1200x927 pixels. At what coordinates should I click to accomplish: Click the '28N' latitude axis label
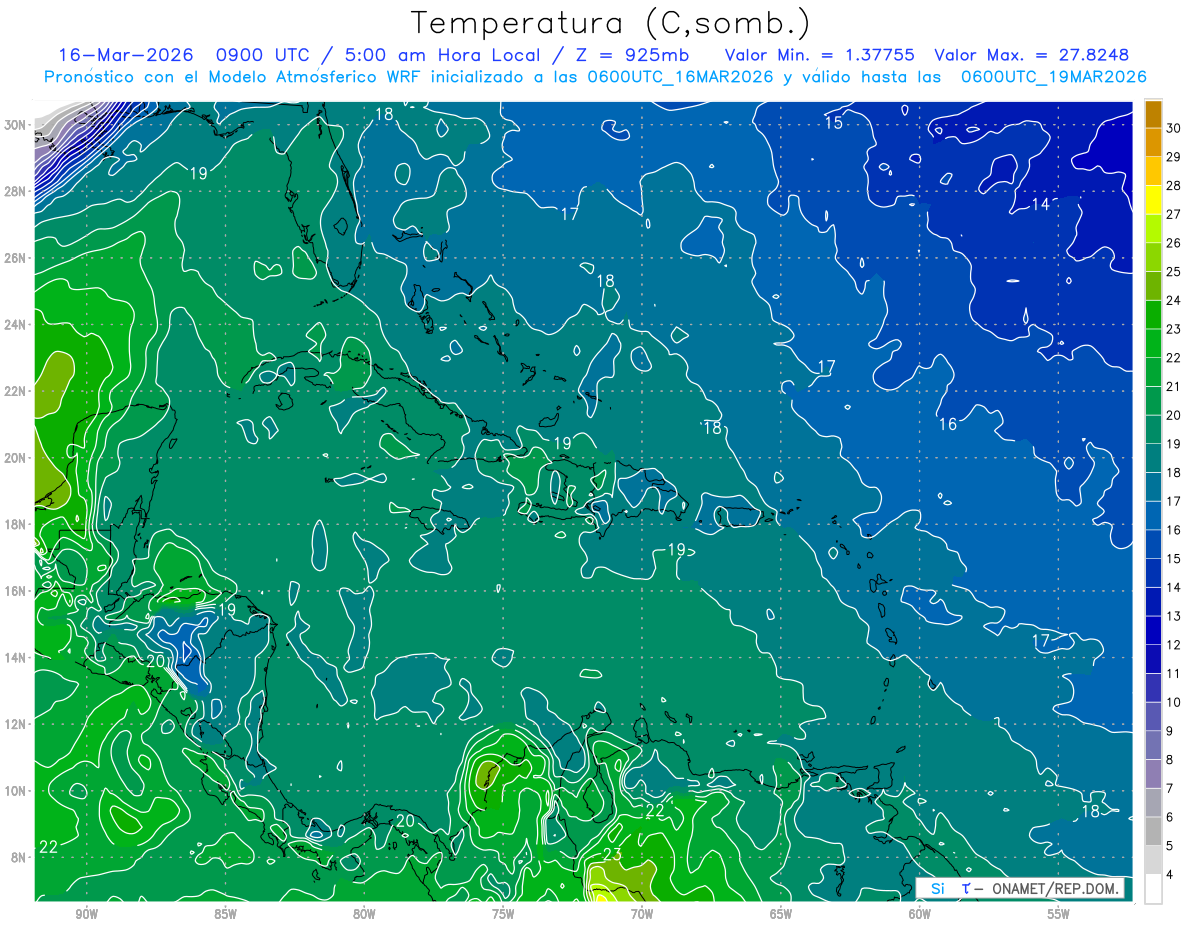tap(17, 191)
